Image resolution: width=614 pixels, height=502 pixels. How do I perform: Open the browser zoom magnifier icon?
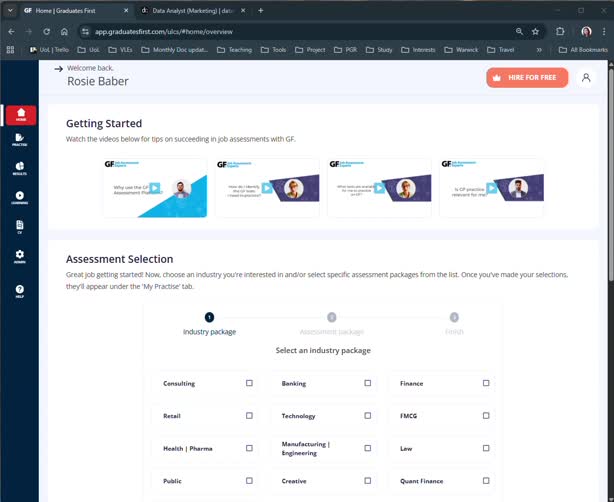point(519,32)
